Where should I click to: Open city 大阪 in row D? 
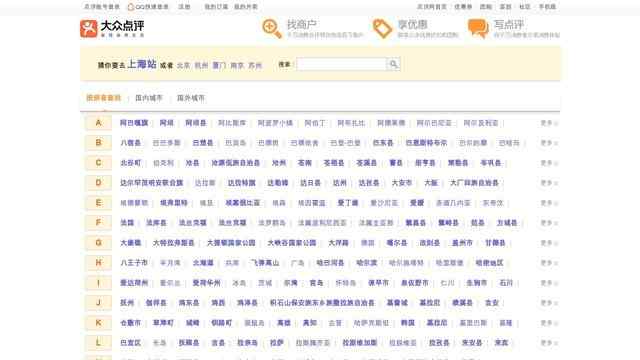[x=431, y=183]
